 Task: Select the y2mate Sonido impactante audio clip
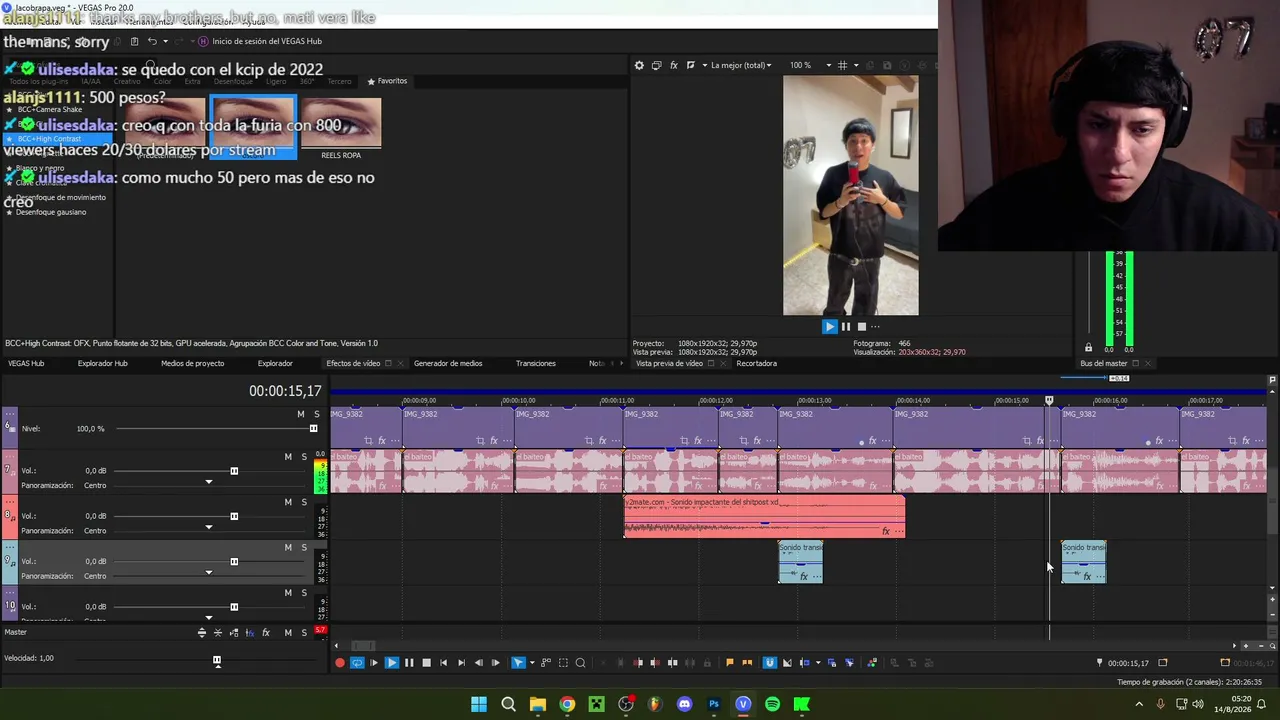click(764, 516)
